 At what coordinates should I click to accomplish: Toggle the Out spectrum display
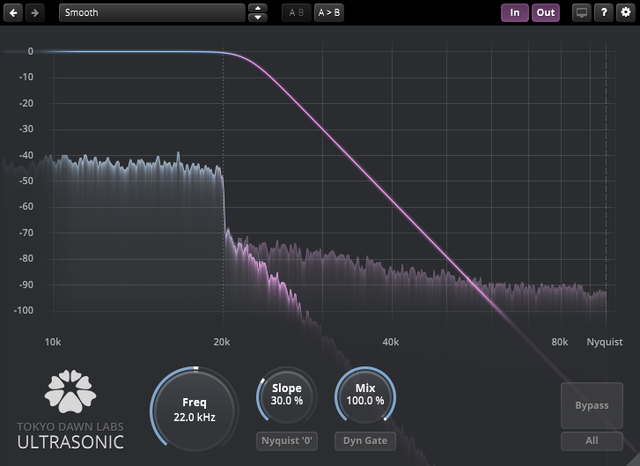(546, 13)
